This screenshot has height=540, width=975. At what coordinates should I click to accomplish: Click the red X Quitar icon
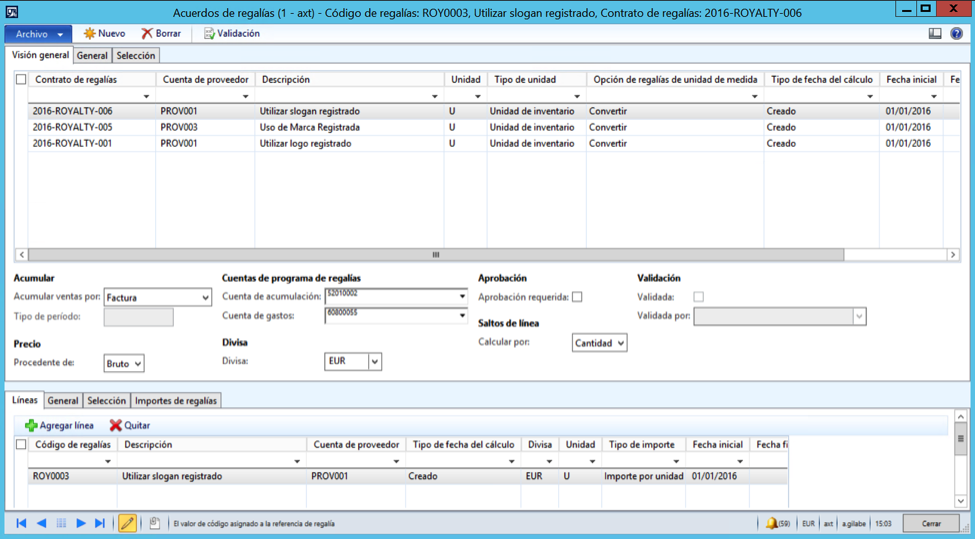point(116,426)
